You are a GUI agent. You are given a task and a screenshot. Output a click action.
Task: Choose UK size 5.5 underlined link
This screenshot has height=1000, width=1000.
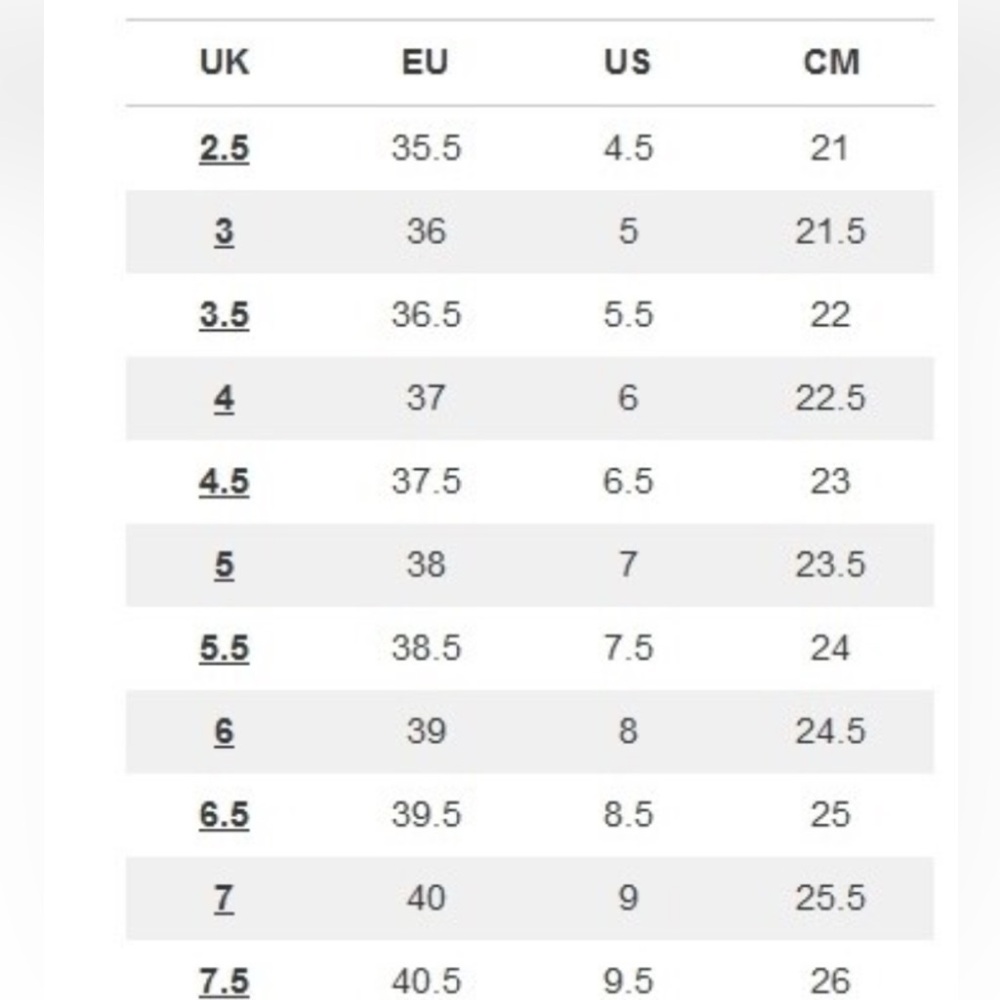(x=224, y=649)
